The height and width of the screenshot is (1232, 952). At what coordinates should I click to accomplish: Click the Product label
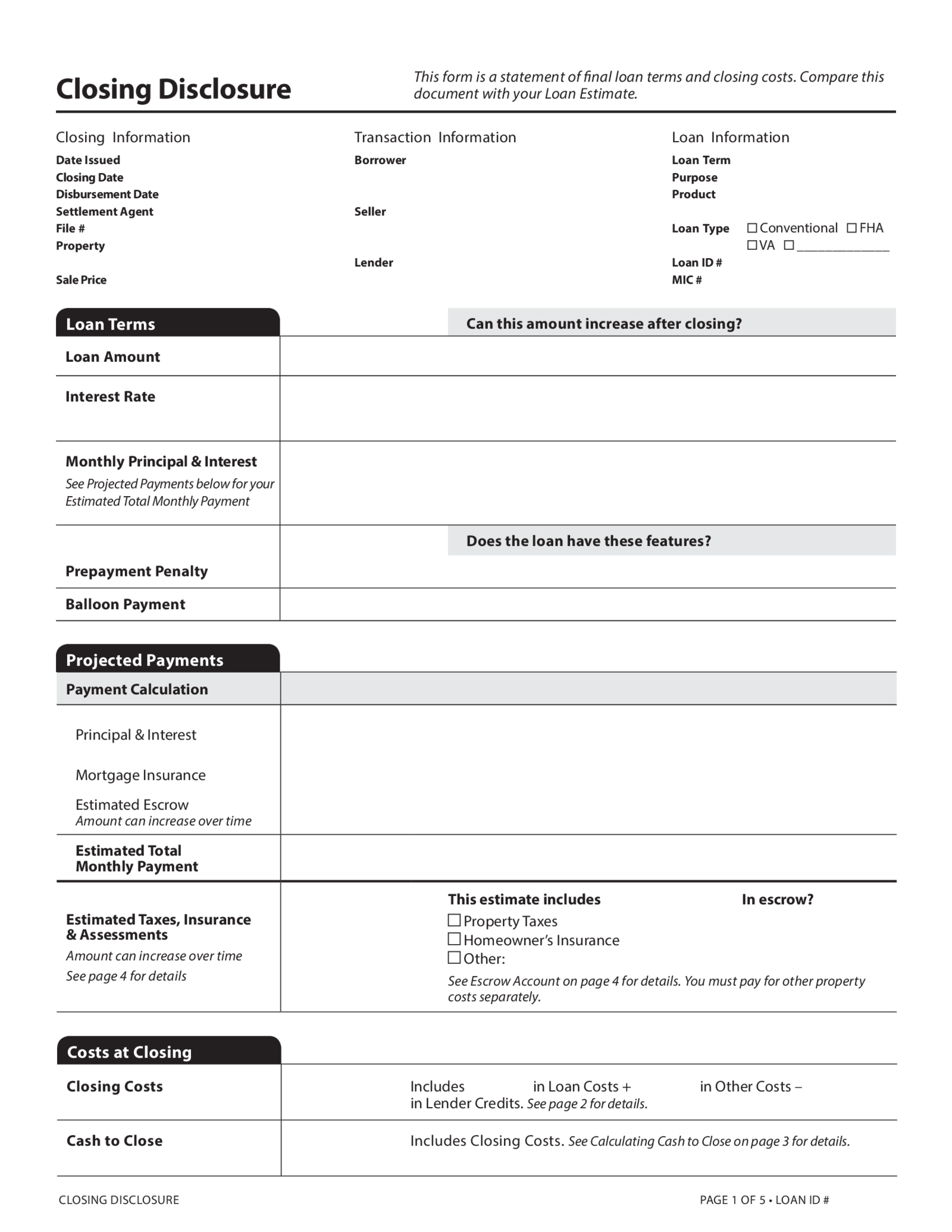[694, 194]
